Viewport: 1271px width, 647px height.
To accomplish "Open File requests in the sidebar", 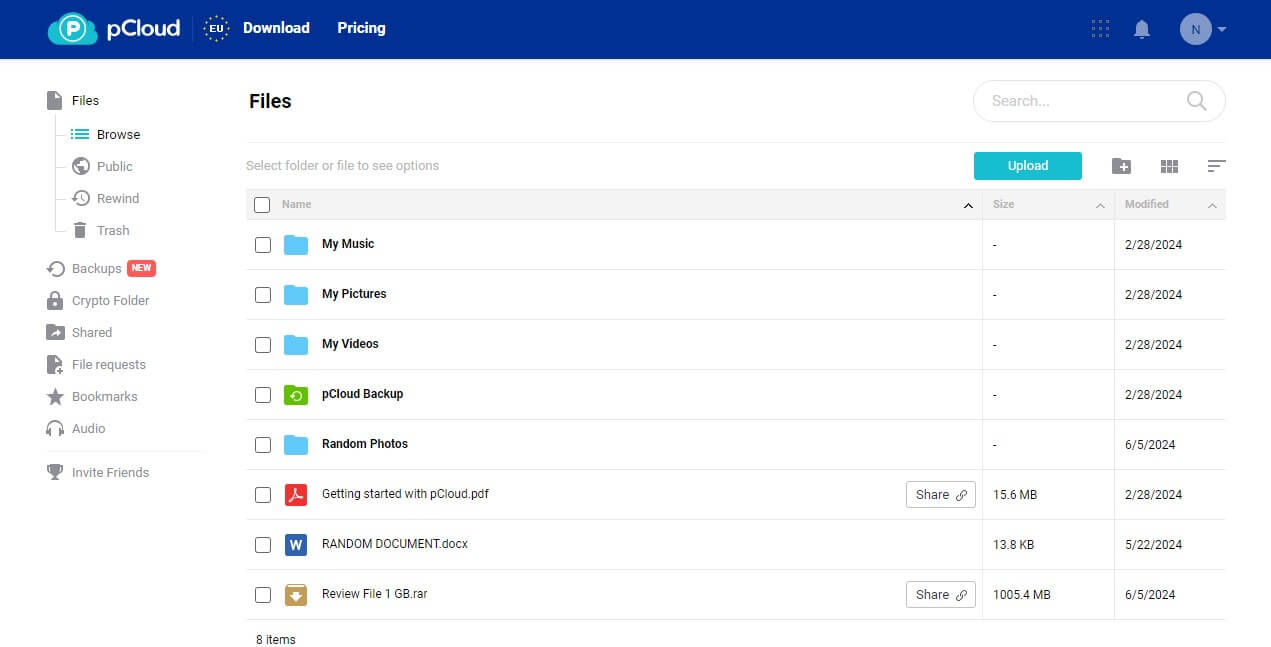I will [109, 364].
